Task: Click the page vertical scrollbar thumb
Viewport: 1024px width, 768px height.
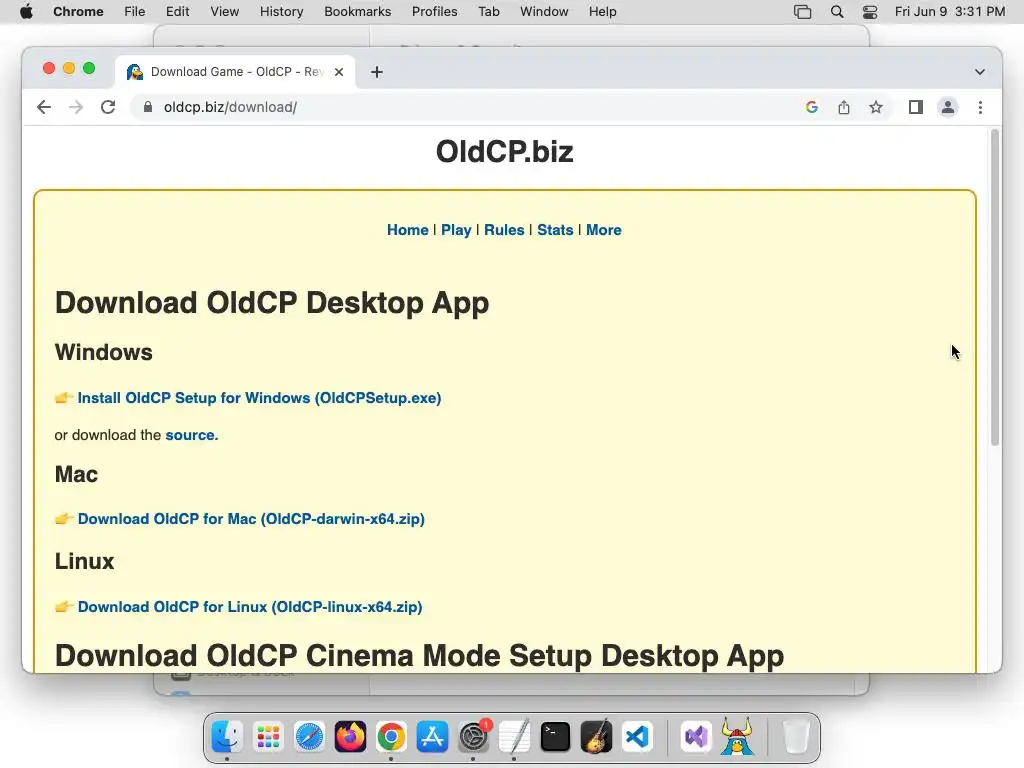Action: click(x=995, y=287)
